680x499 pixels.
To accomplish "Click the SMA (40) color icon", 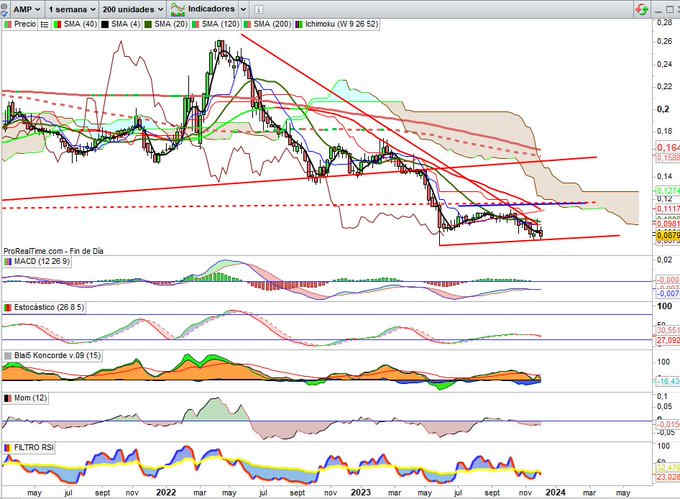I will (57, 25).
